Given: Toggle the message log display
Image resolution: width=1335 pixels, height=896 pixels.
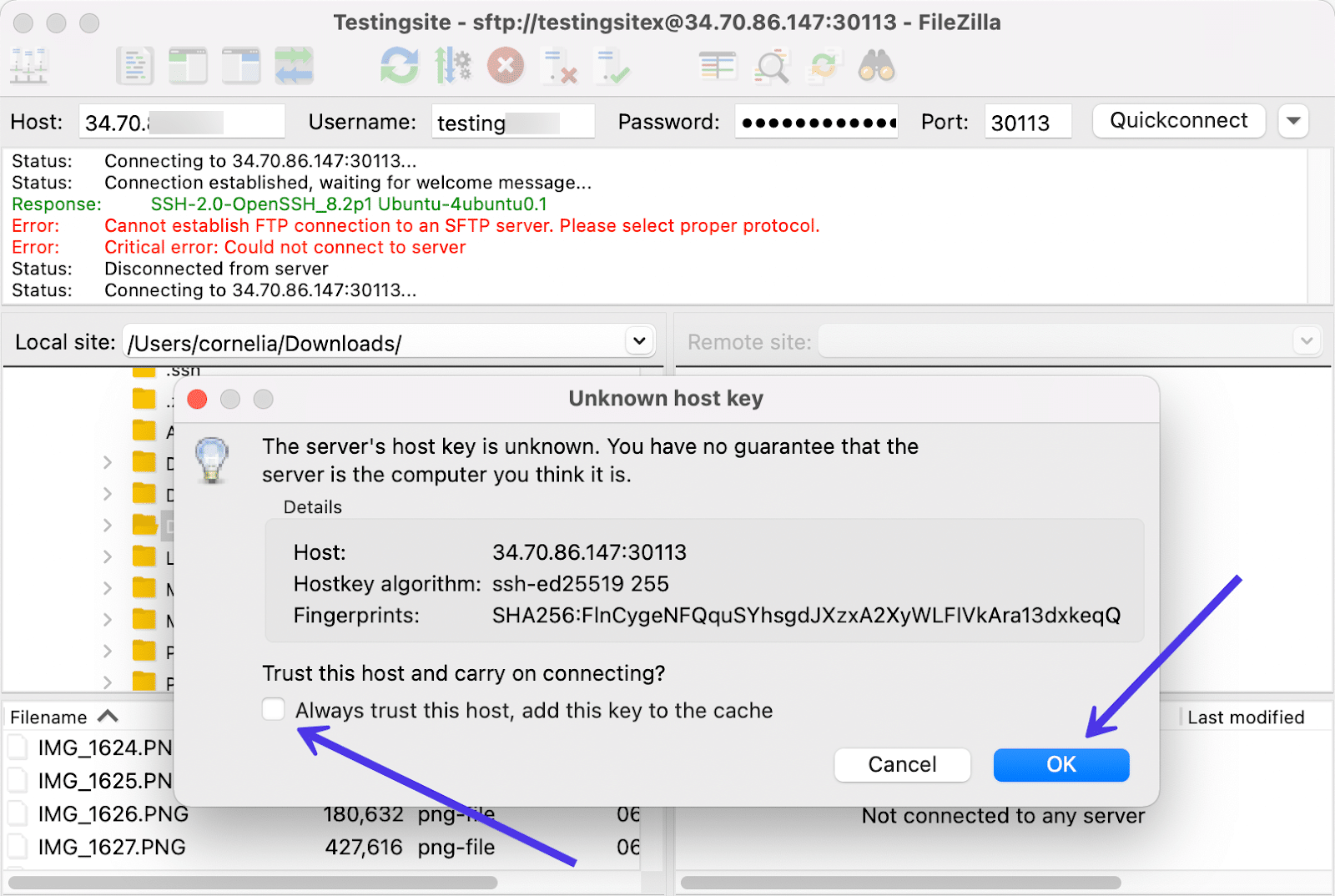Looking at the screenshot, I should 135,65.
